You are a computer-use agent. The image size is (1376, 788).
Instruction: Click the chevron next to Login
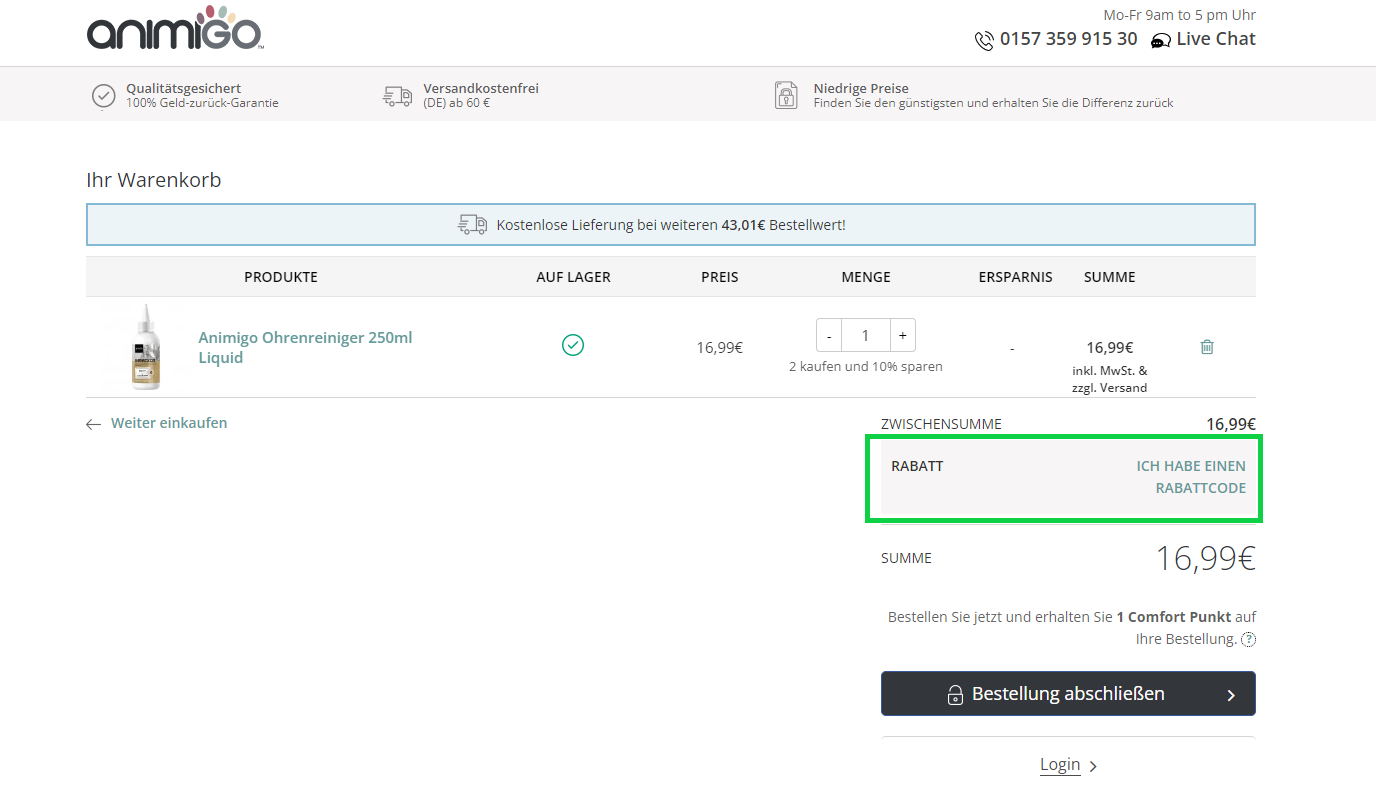tap(1093, 767)
